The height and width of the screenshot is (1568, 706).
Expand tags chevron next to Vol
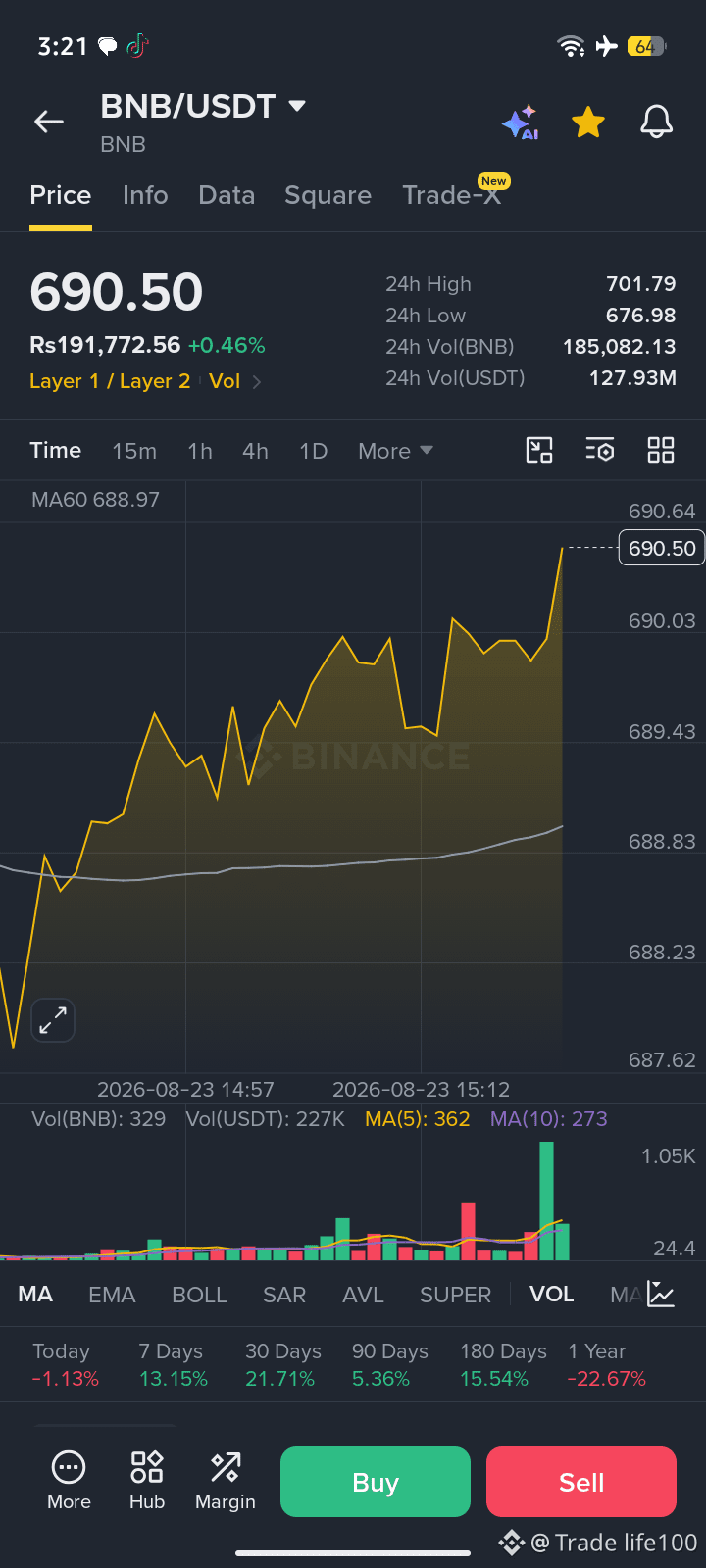[x=257, y=382]
